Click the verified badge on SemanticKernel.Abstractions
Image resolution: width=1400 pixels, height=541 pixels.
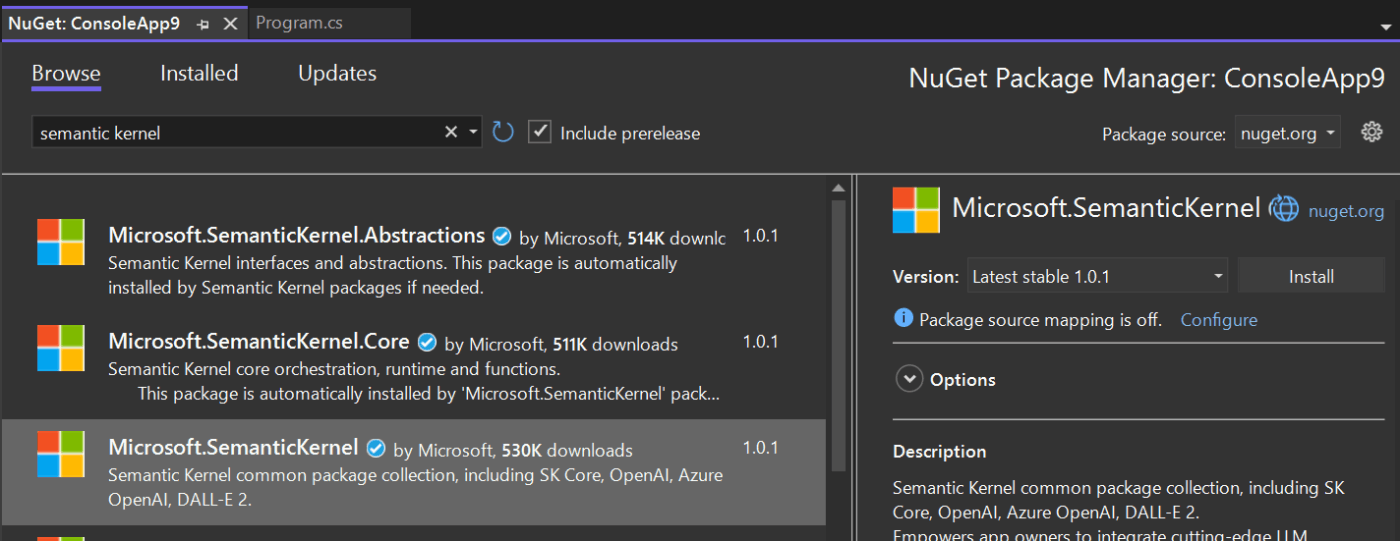coord(502,237)
